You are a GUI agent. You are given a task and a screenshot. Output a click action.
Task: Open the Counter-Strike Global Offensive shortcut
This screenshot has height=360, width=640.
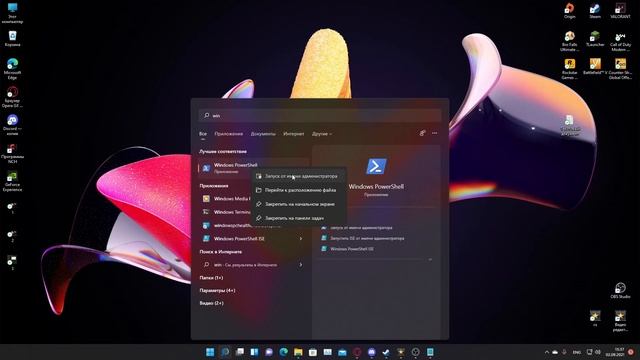(x=620, y=69)
